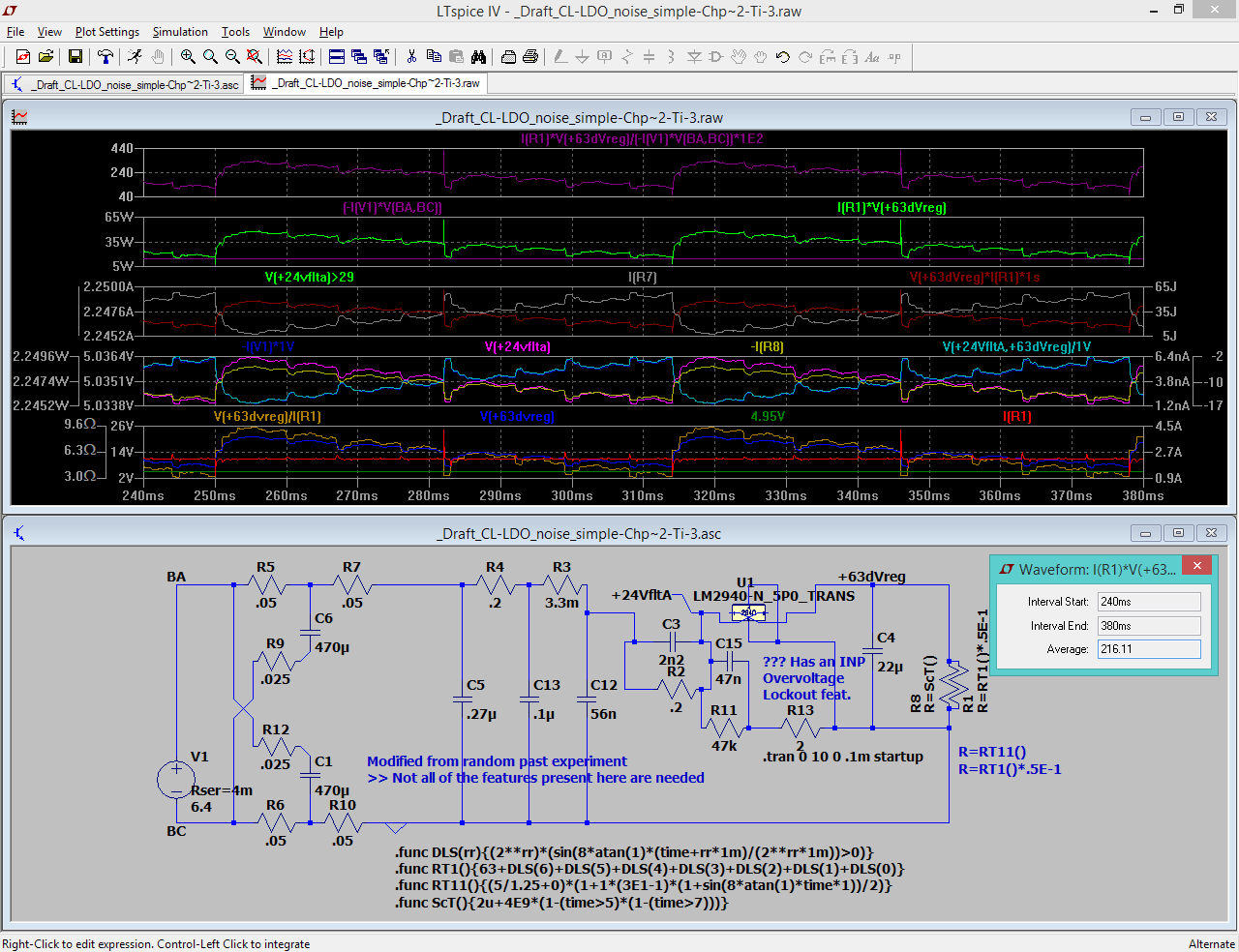Save with the floppy disk icon
This screenshot has height=952, width=1239.
[x=75, y=57]
